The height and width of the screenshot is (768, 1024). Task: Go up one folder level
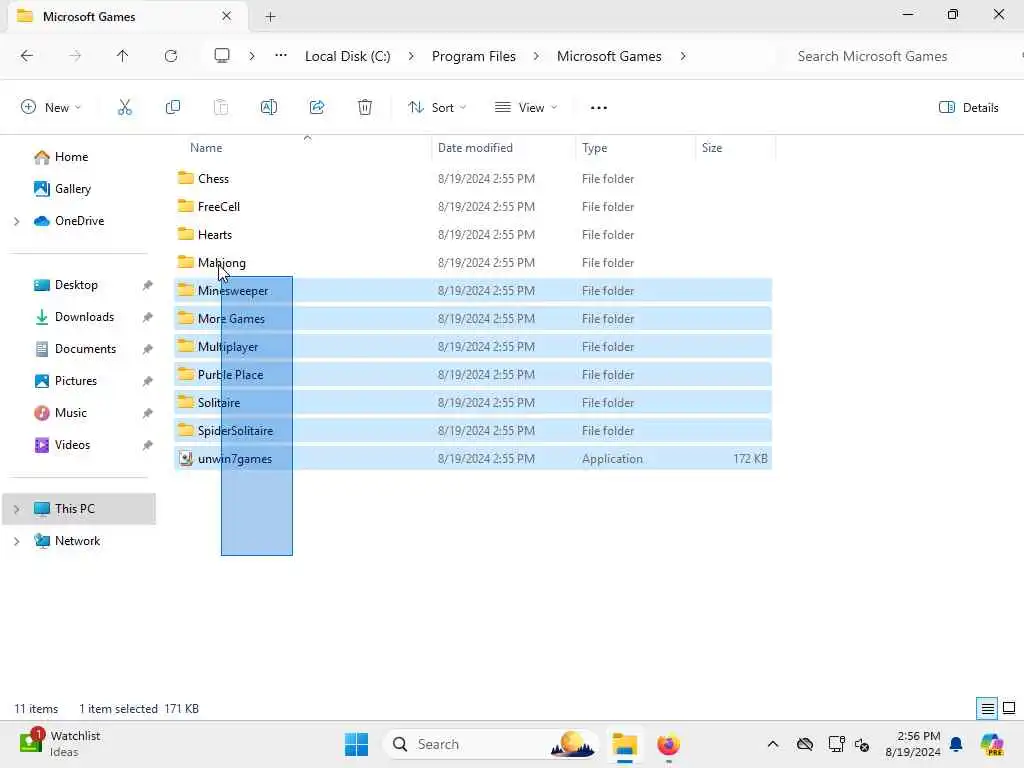click(x=123, y=56)
